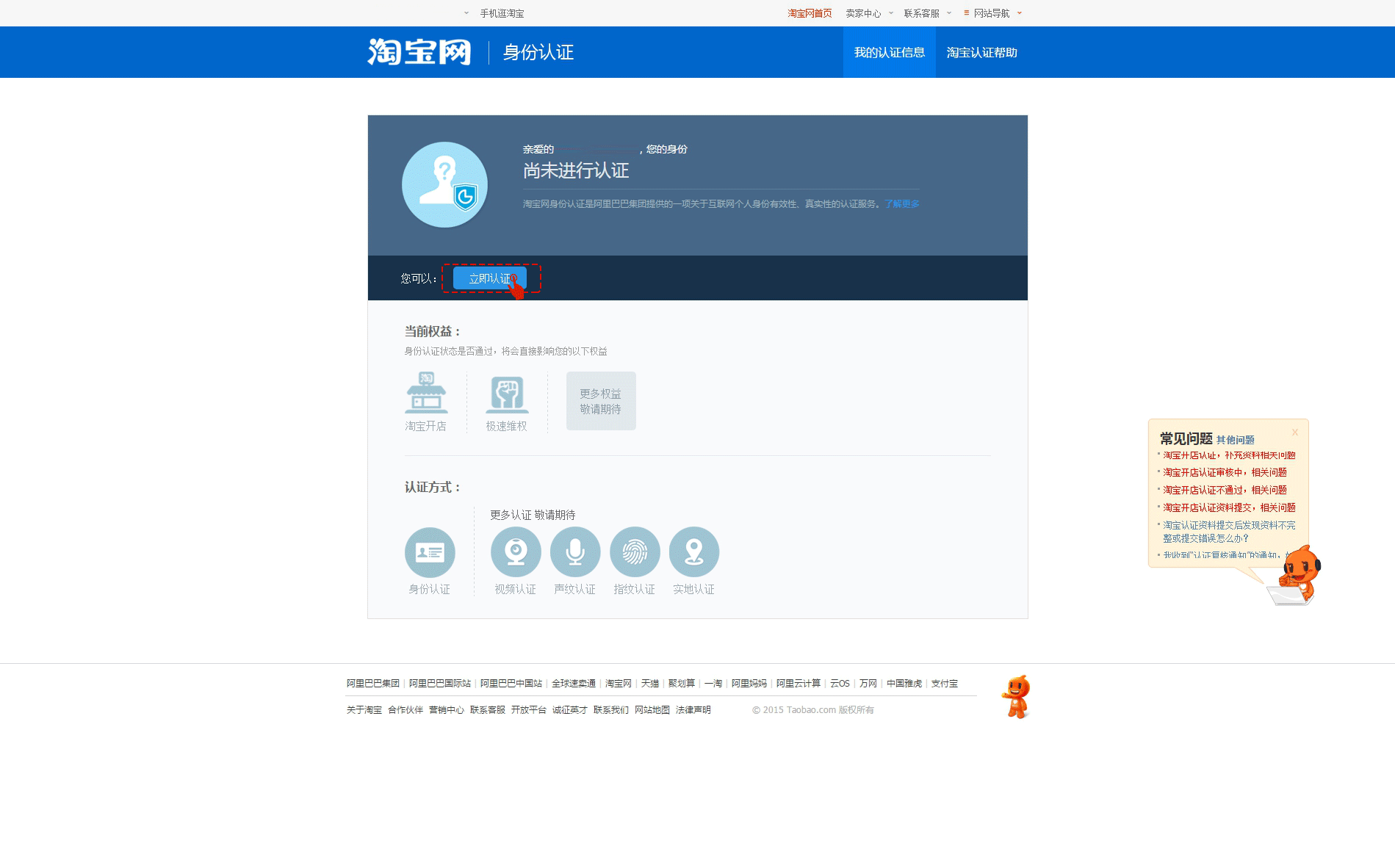Open FAQ 淘宝开店认证审核中，相关问题

pyautogui.click(x=1225, y=472)
